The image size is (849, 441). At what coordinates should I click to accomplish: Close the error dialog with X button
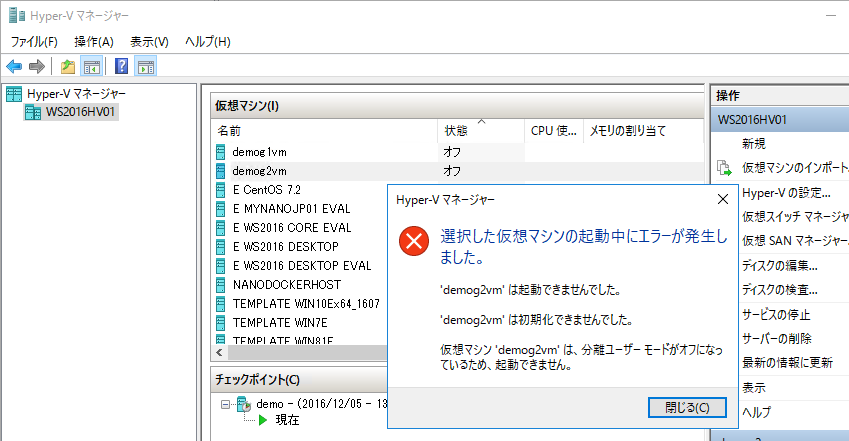pyautogui.click(x=722, y=199)
